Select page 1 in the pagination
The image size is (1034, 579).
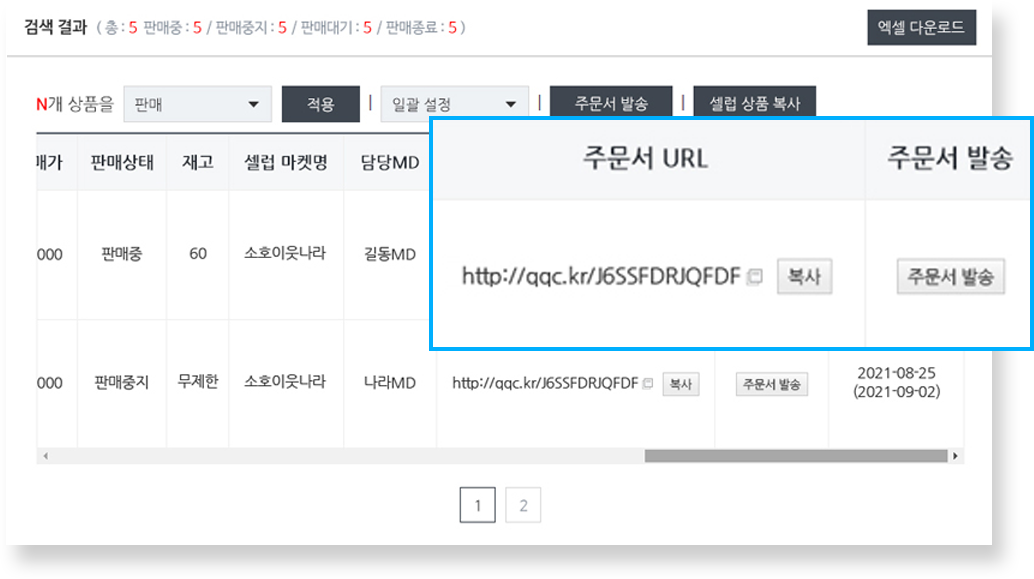point(479,504)
